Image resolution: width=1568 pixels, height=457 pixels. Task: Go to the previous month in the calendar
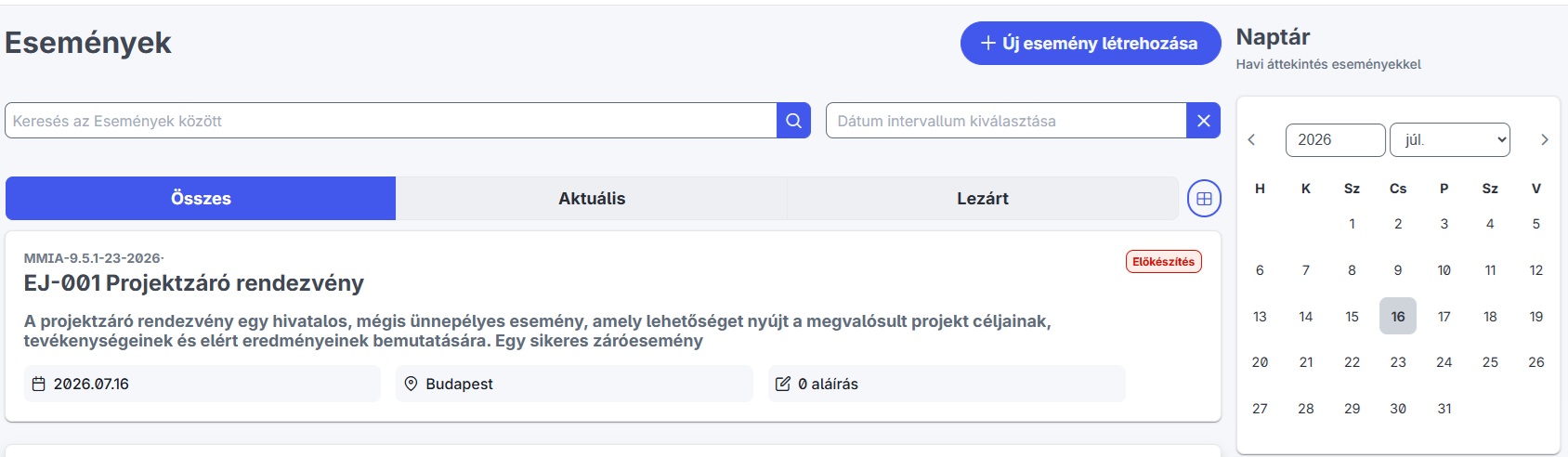point(1251,140)
